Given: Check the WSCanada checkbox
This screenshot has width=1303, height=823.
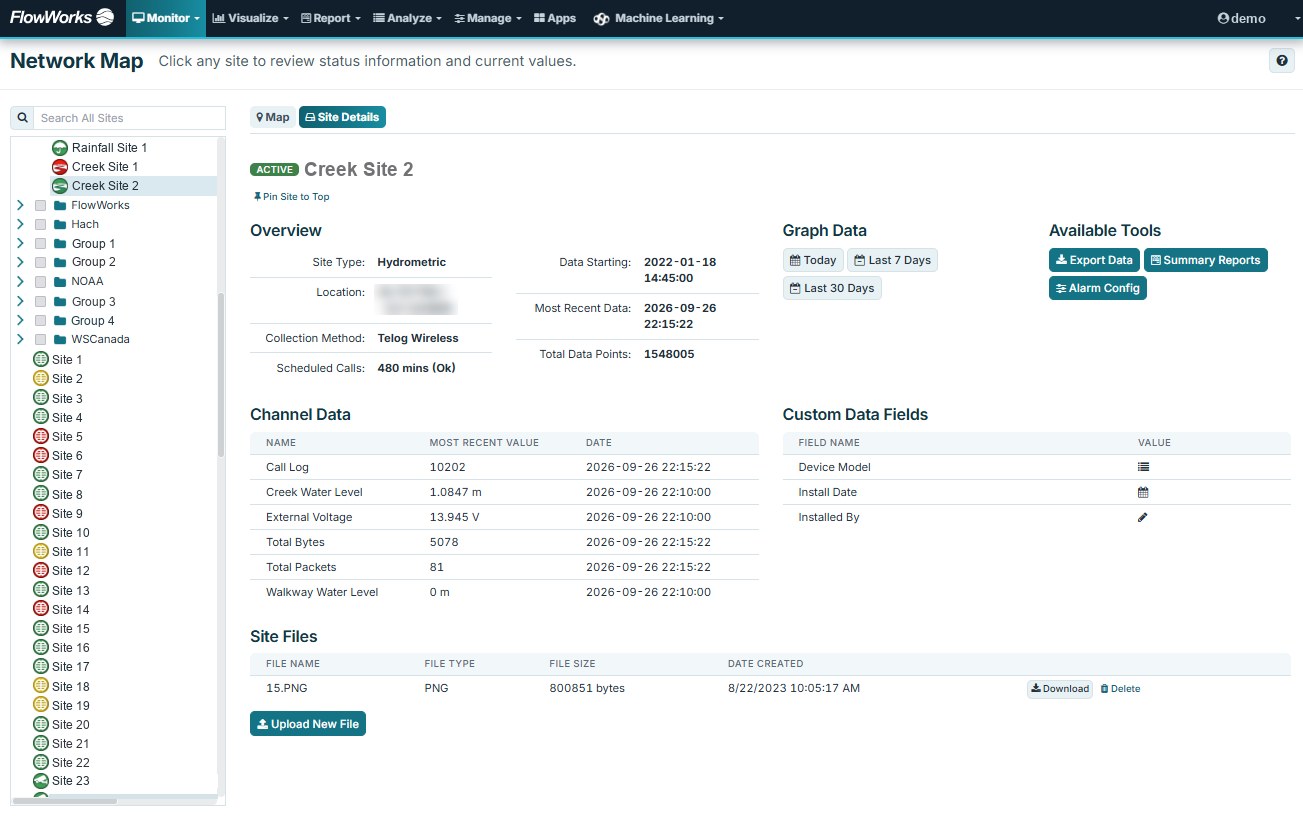Looking at the screenshot, I should pos(40,339).
